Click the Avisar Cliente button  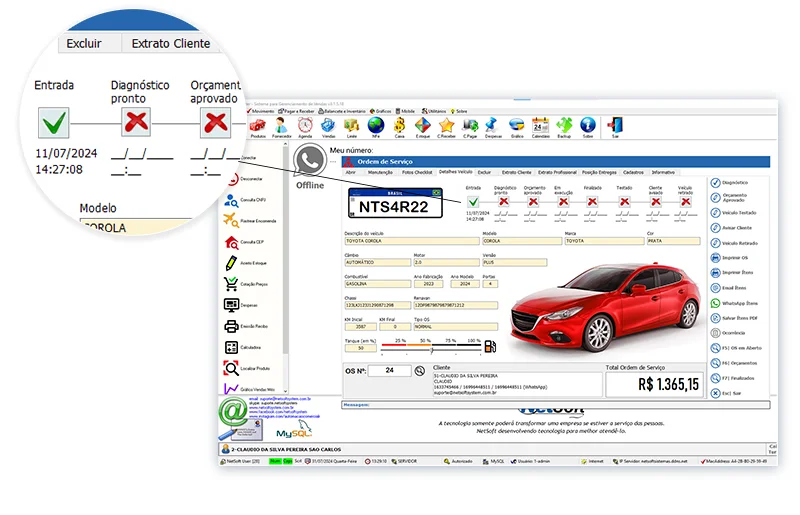pyautogui.click(x=732, y=228)
